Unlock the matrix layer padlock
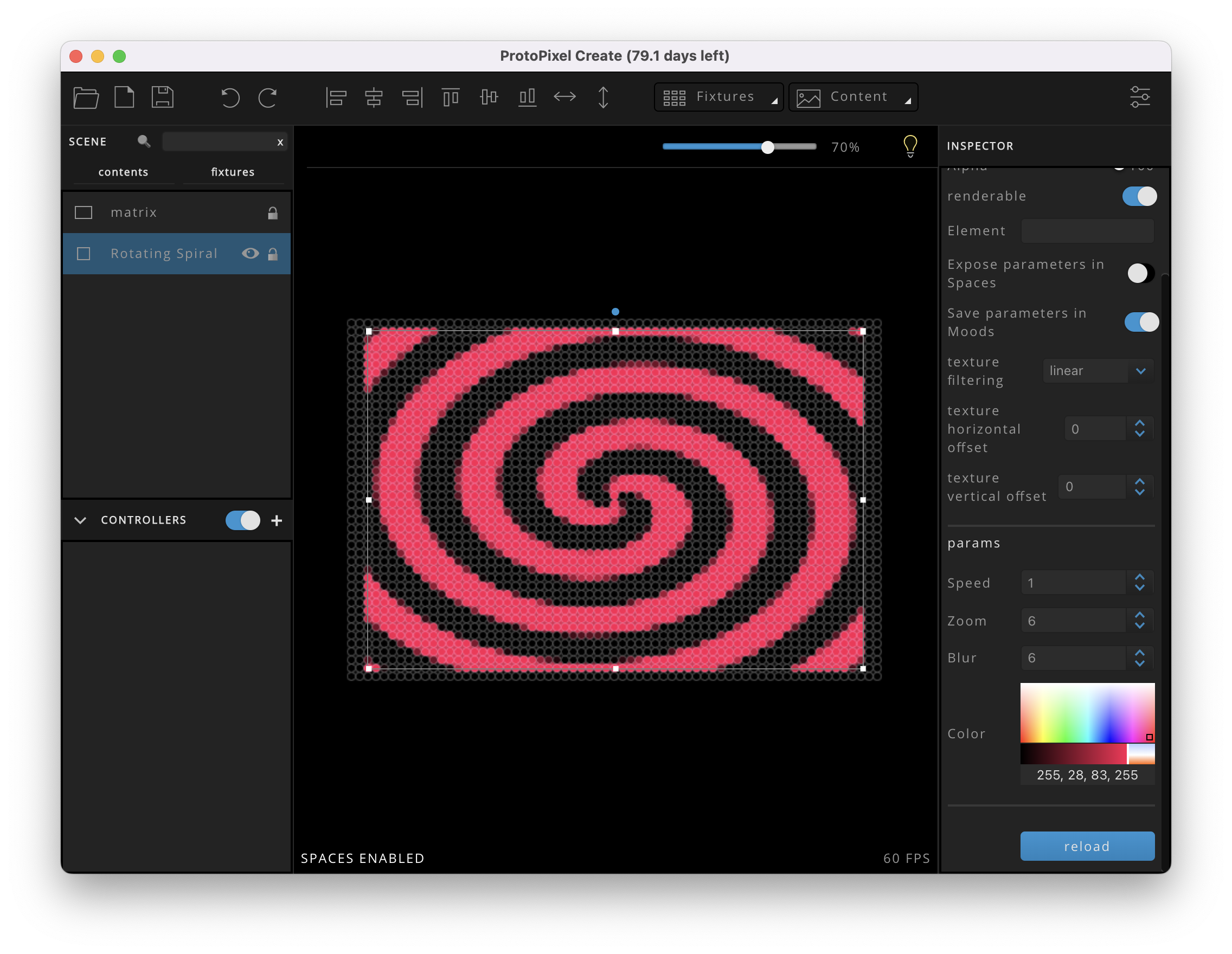Viewport: 1232px width, 954px height. [x=272, y=212]
